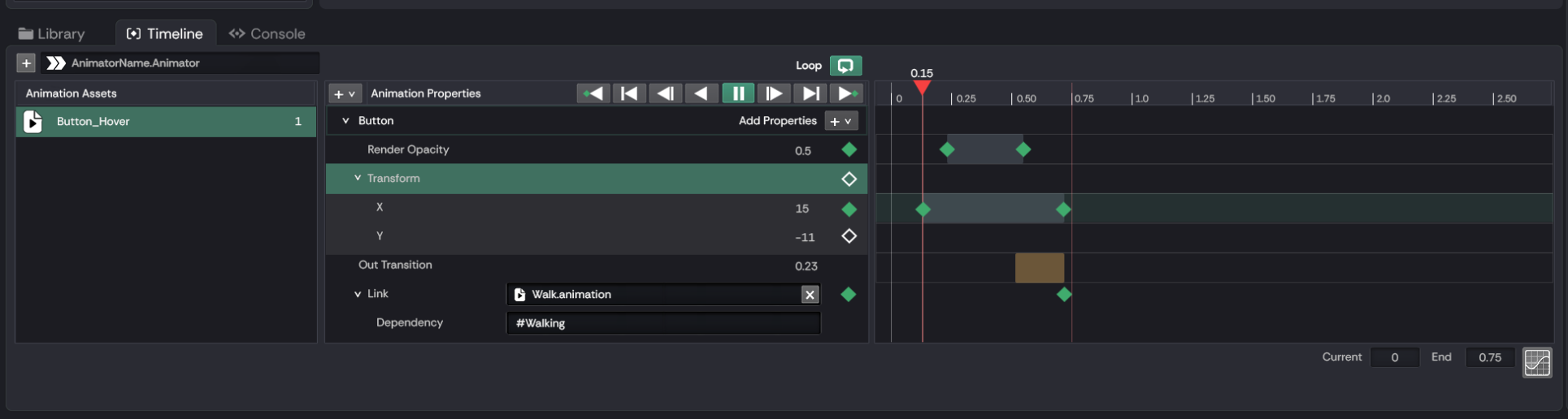Click the animator double-arrow icon
Viewport: 1568px width, 419px height.
tap(55, 63)
